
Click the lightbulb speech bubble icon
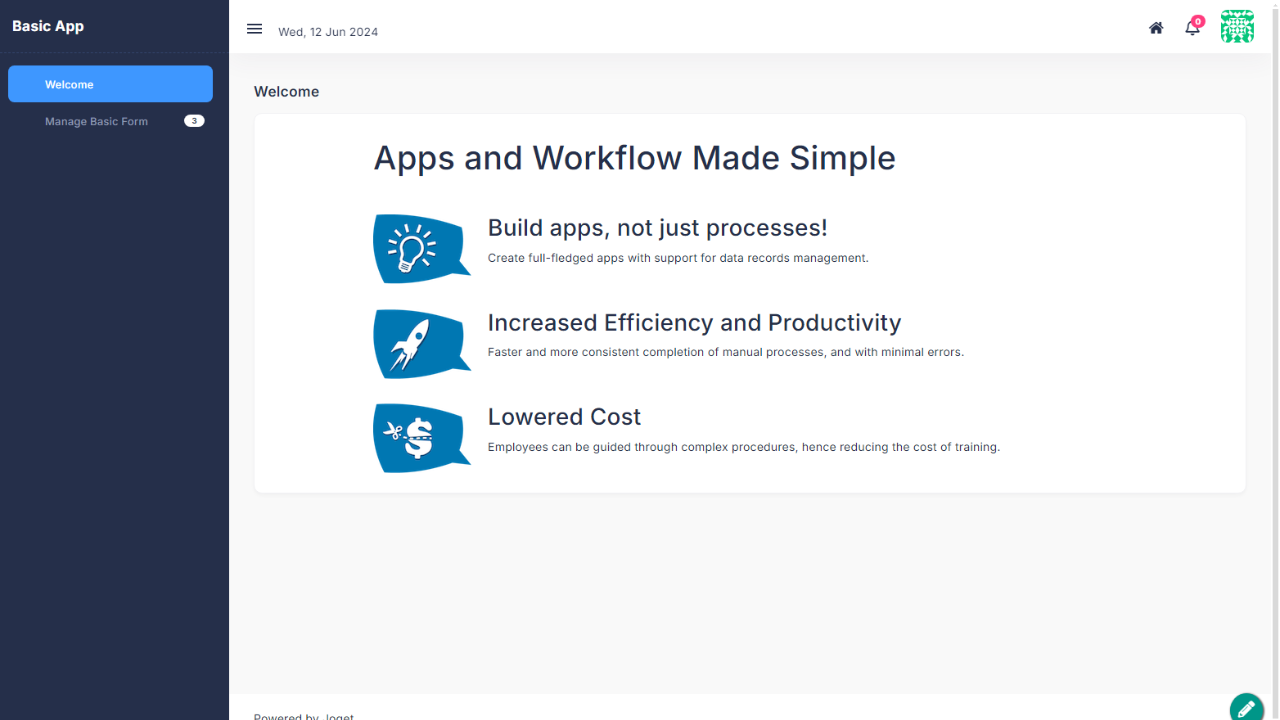(x=420, y=249)
